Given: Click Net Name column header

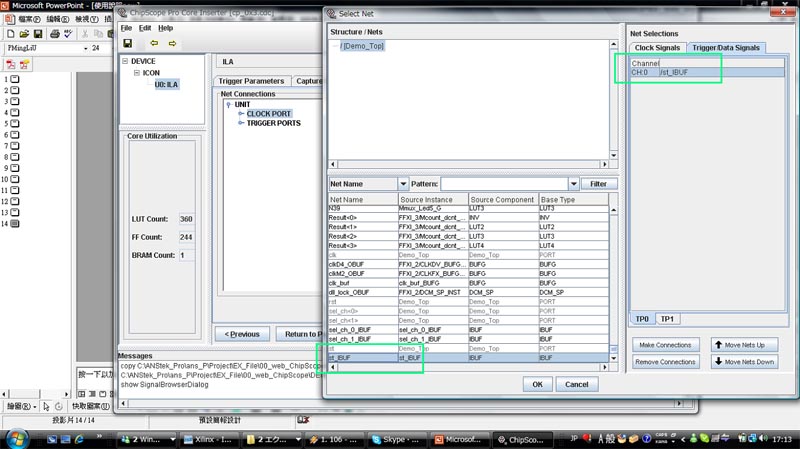Looking at the screenshot, I should [x=363, y=199].
